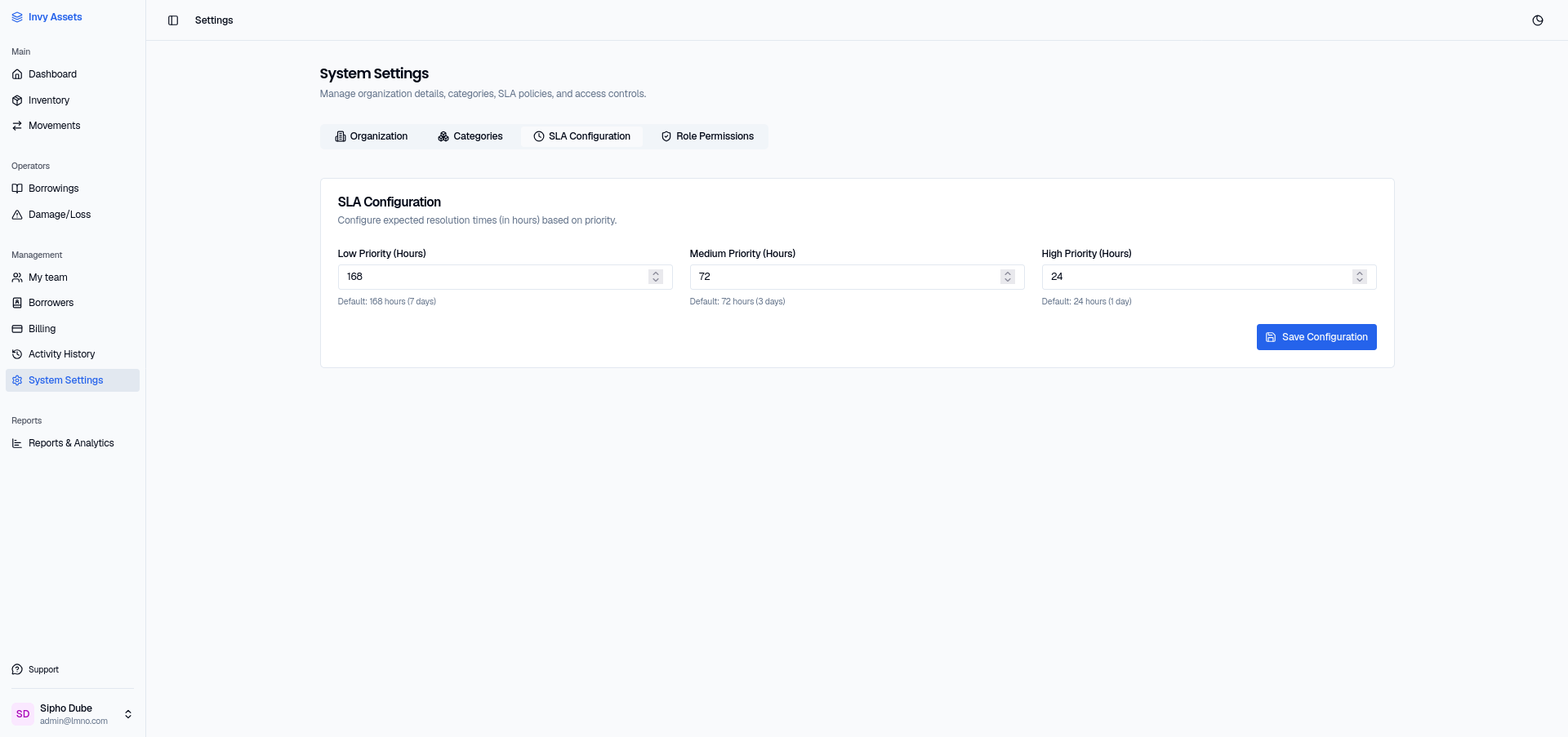1568x737 pixels.
Task: Click the Settings breadcrumb text
Action: coord(214,20)
